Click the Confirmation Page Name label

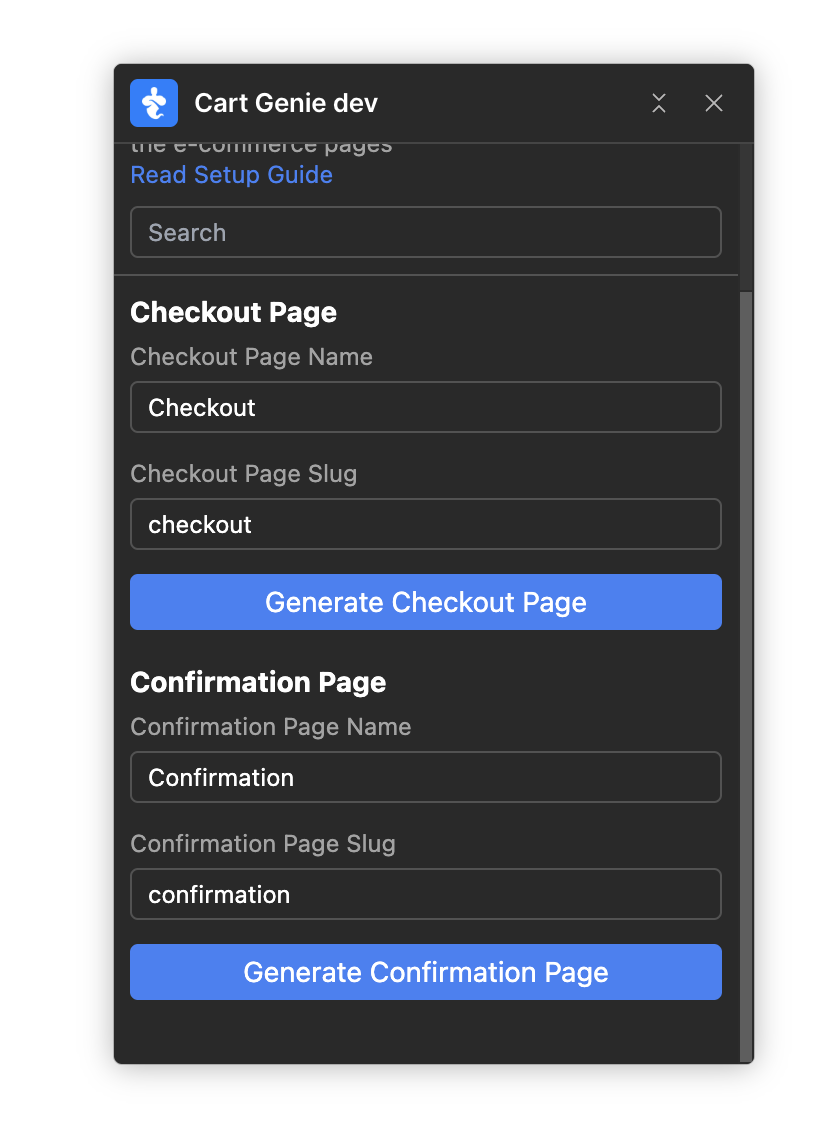point(270,727)
